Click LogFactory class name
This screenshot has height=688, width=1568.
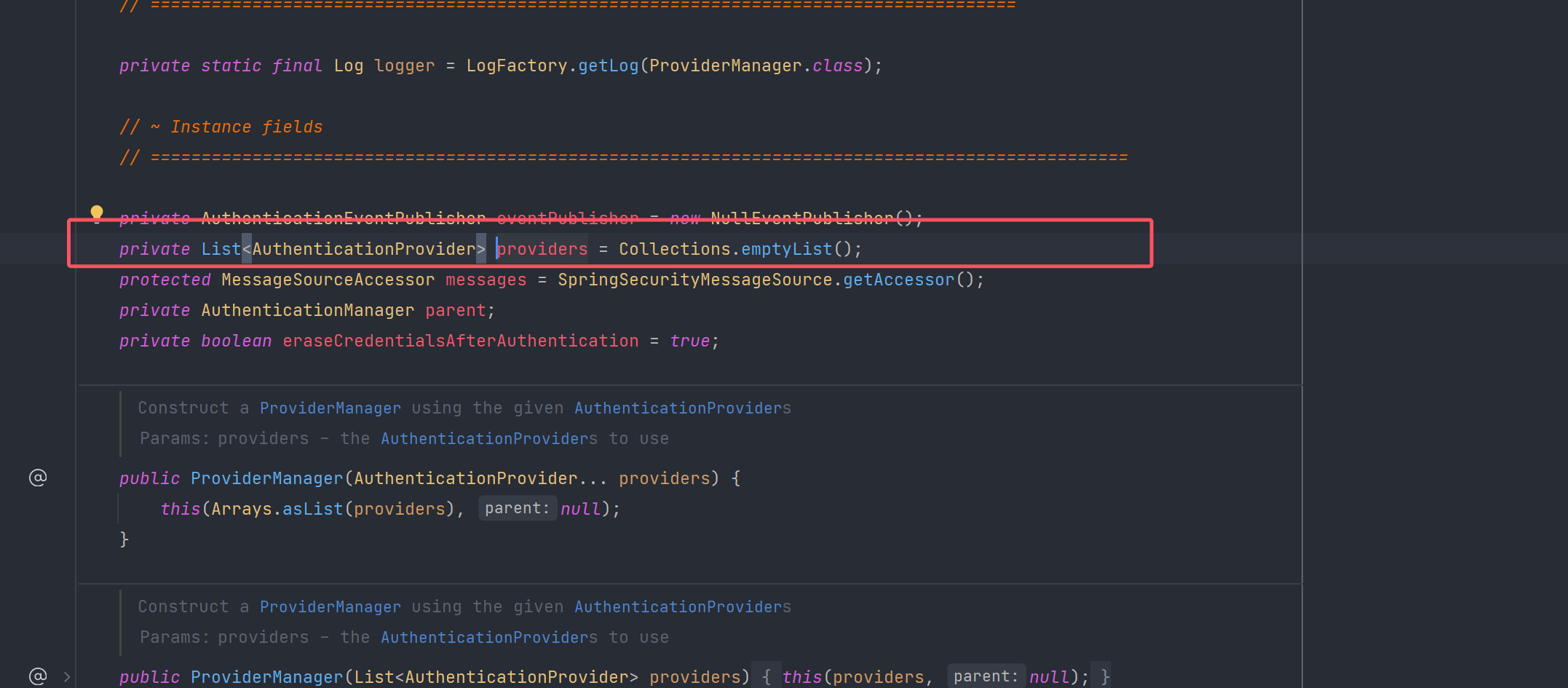(x=517, y=66)
